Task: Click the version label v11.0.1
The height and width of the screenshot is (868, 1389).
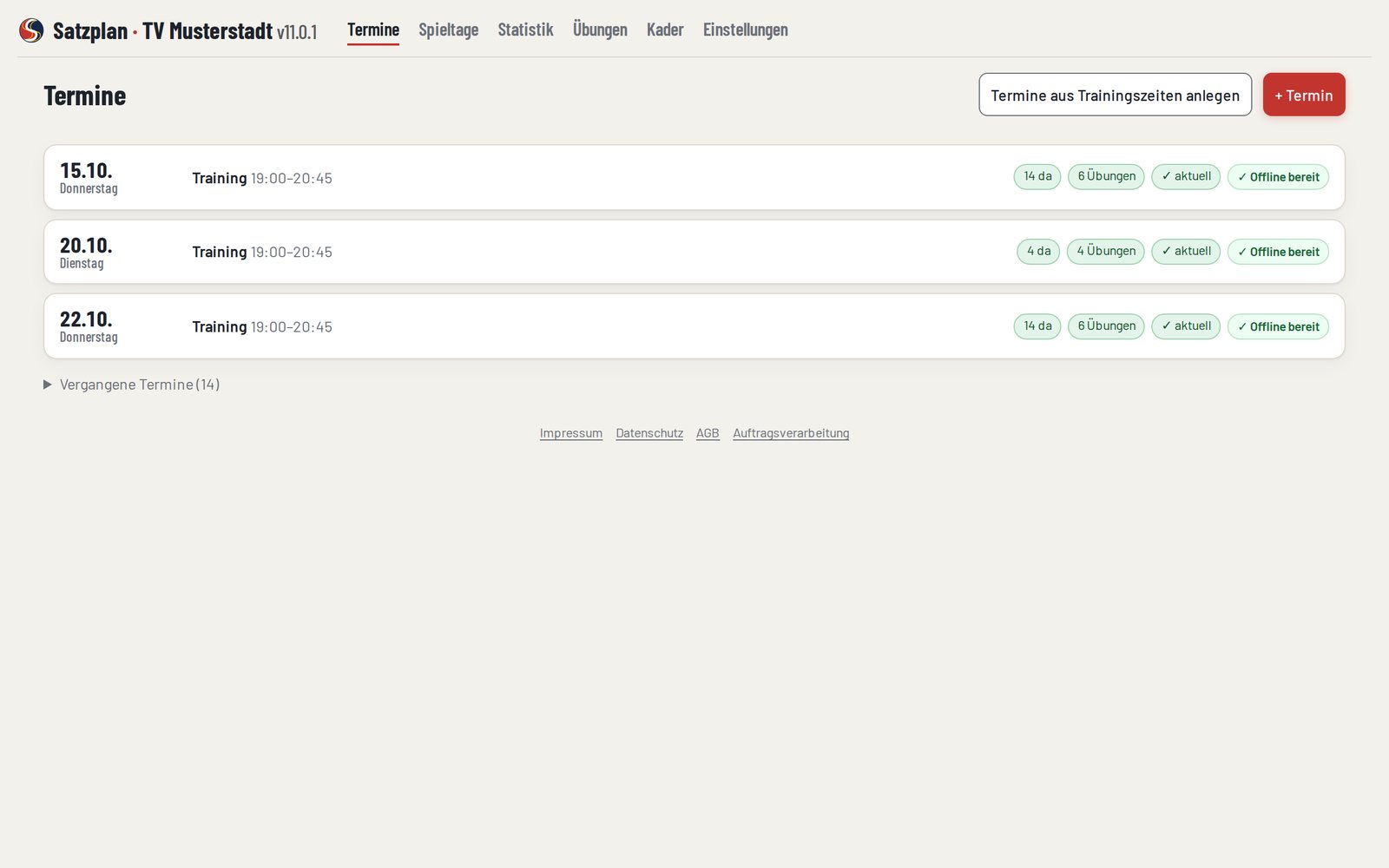Action: pos(297,33)
